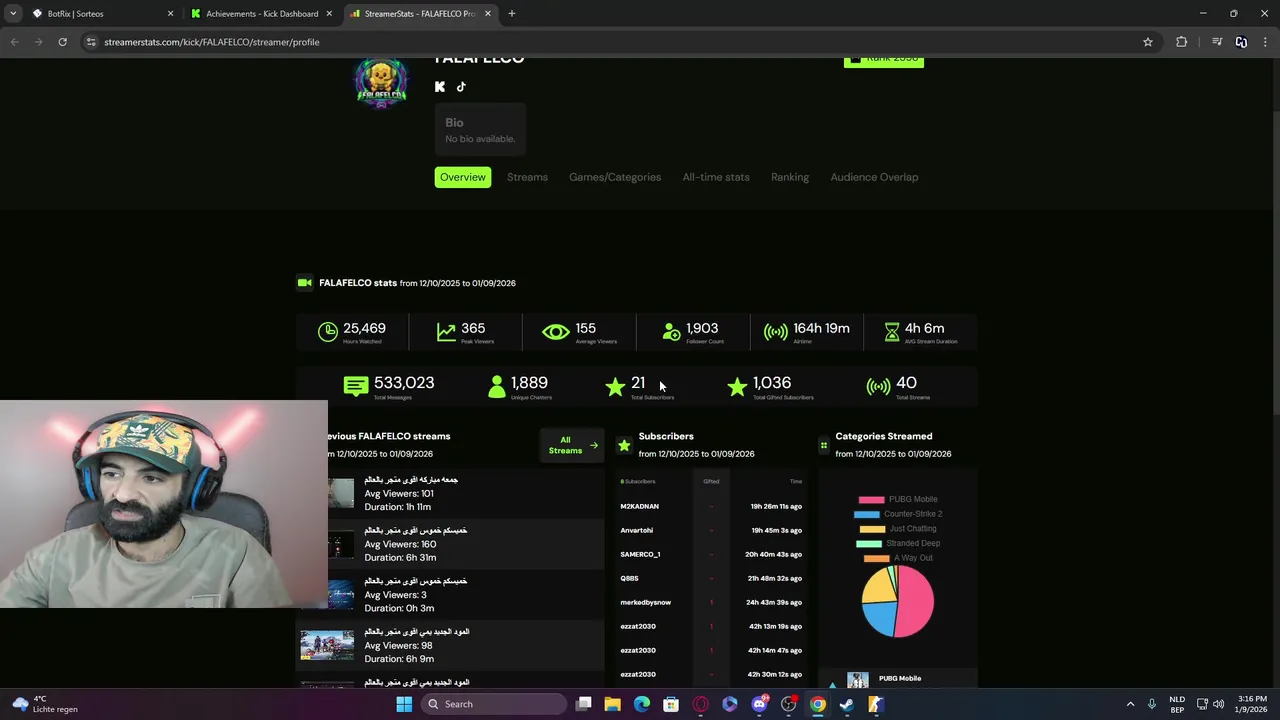1280x720 pixels.
Task: Open FALAFELCO's Kick channel icon link
Action: (440, 87)
